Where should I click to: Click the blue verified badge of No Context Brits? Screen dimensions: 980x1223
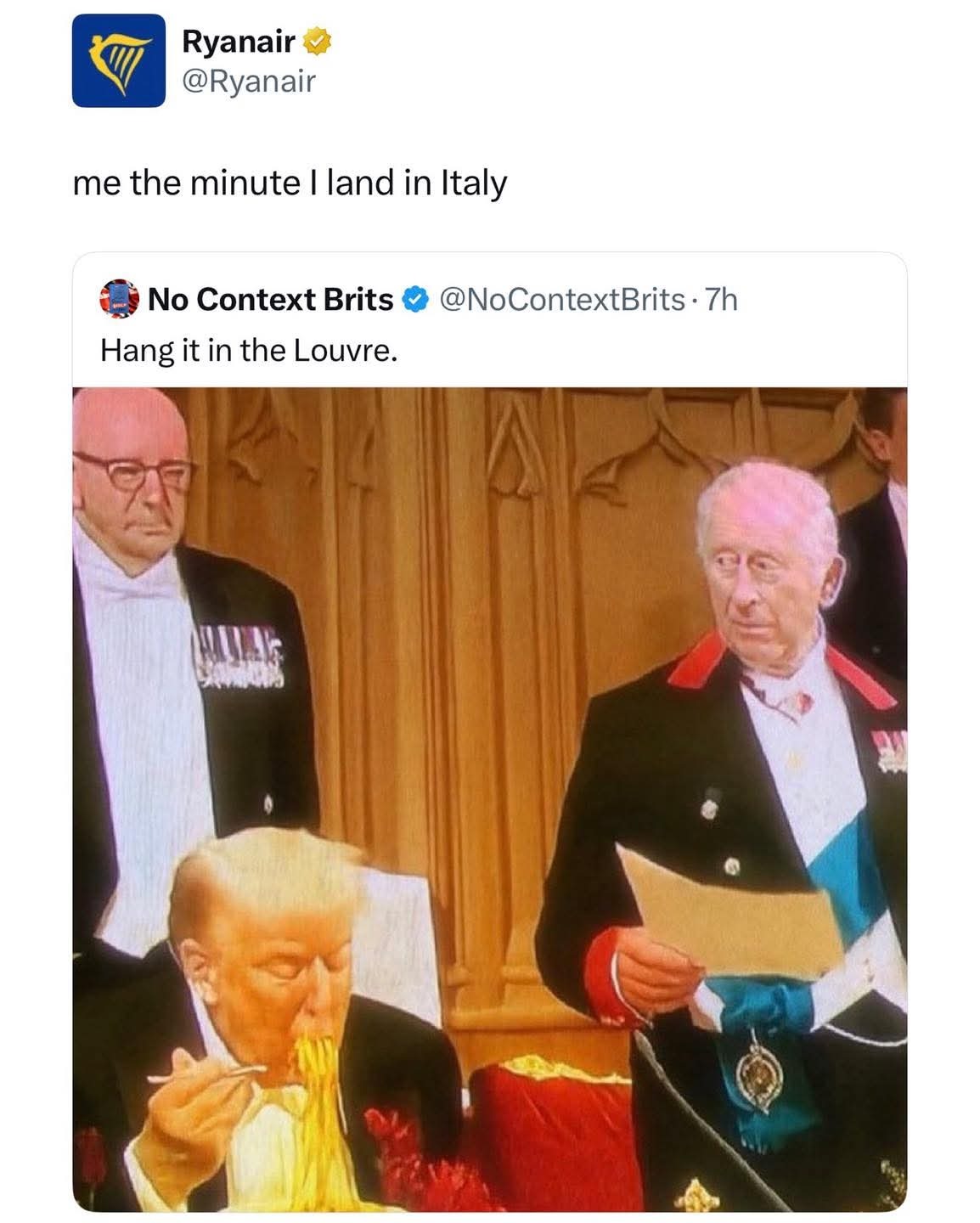click(414, 299)
